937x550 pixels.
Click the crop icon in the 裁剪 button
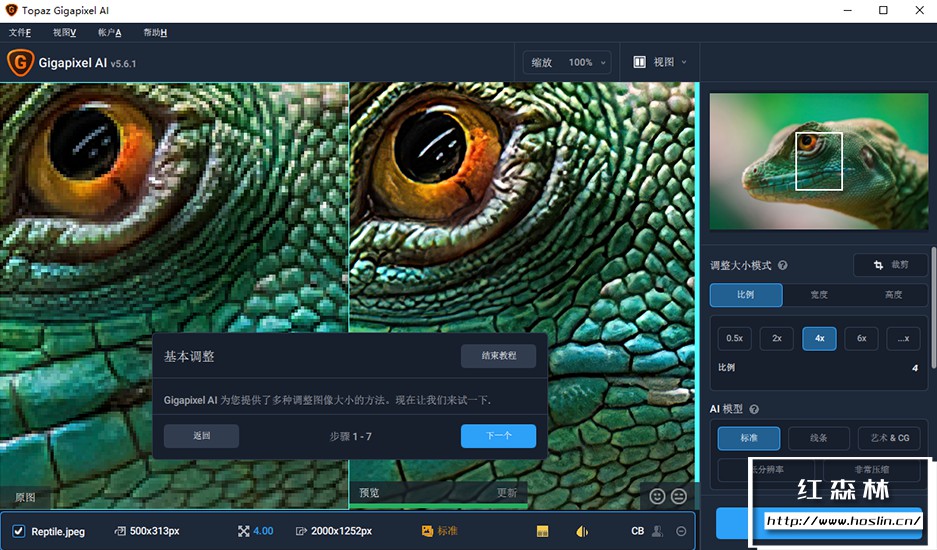tap(878, 265)
